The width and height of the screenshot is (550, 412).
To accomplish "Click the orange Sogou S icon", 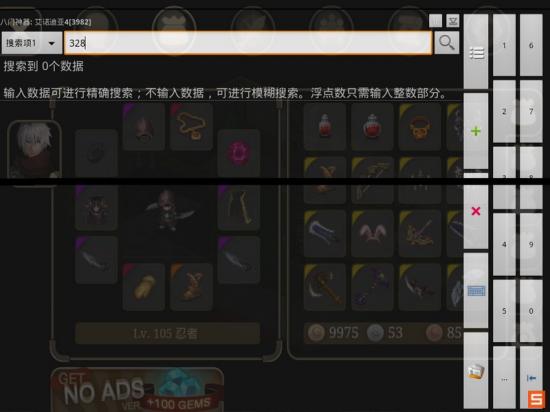I will tap(537, 399).
